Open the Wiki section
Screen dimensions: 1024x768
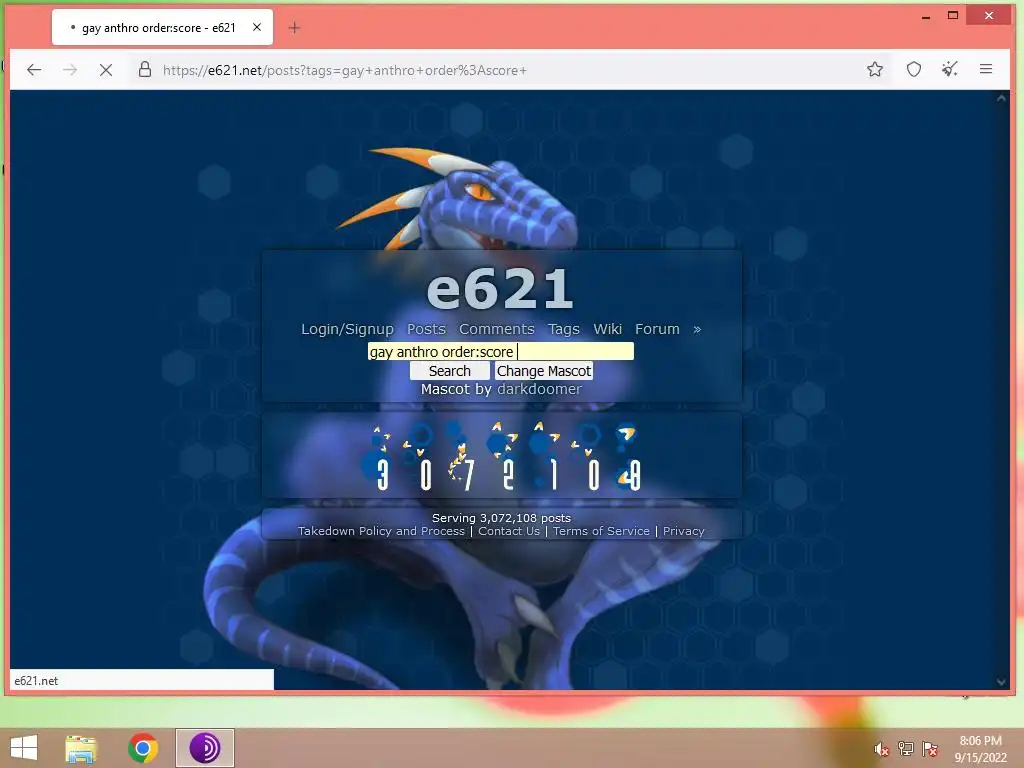(607, 329)
